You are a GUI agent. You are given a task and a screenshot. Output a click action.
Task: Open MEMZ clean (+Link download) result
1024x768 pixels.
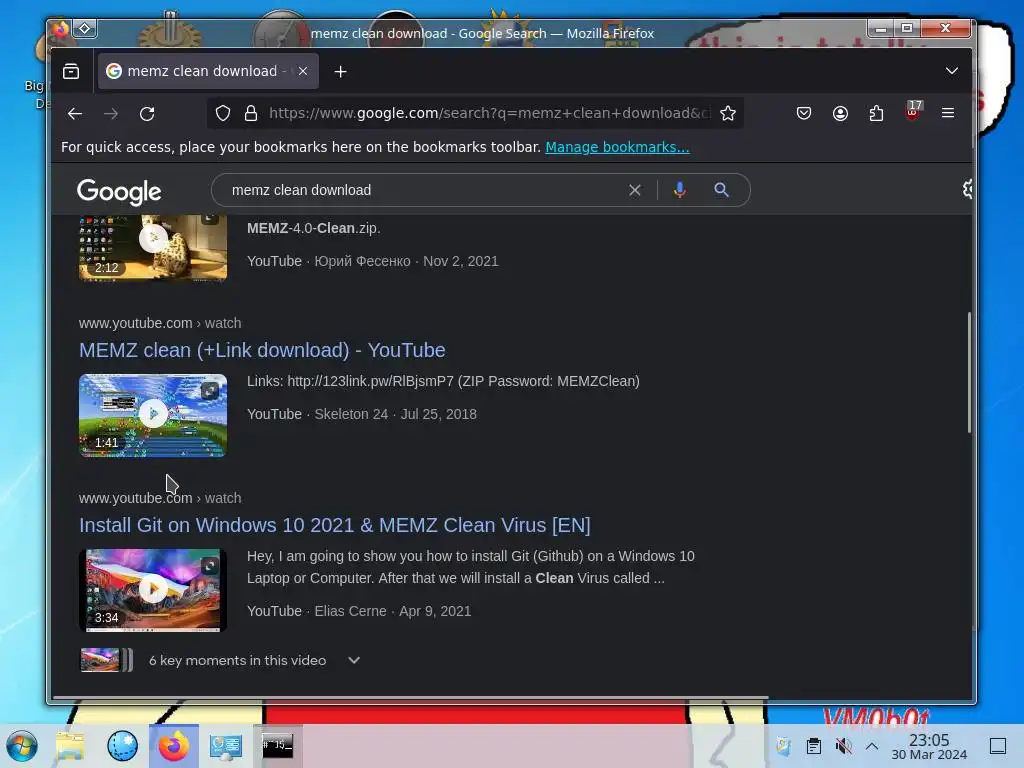262,351
